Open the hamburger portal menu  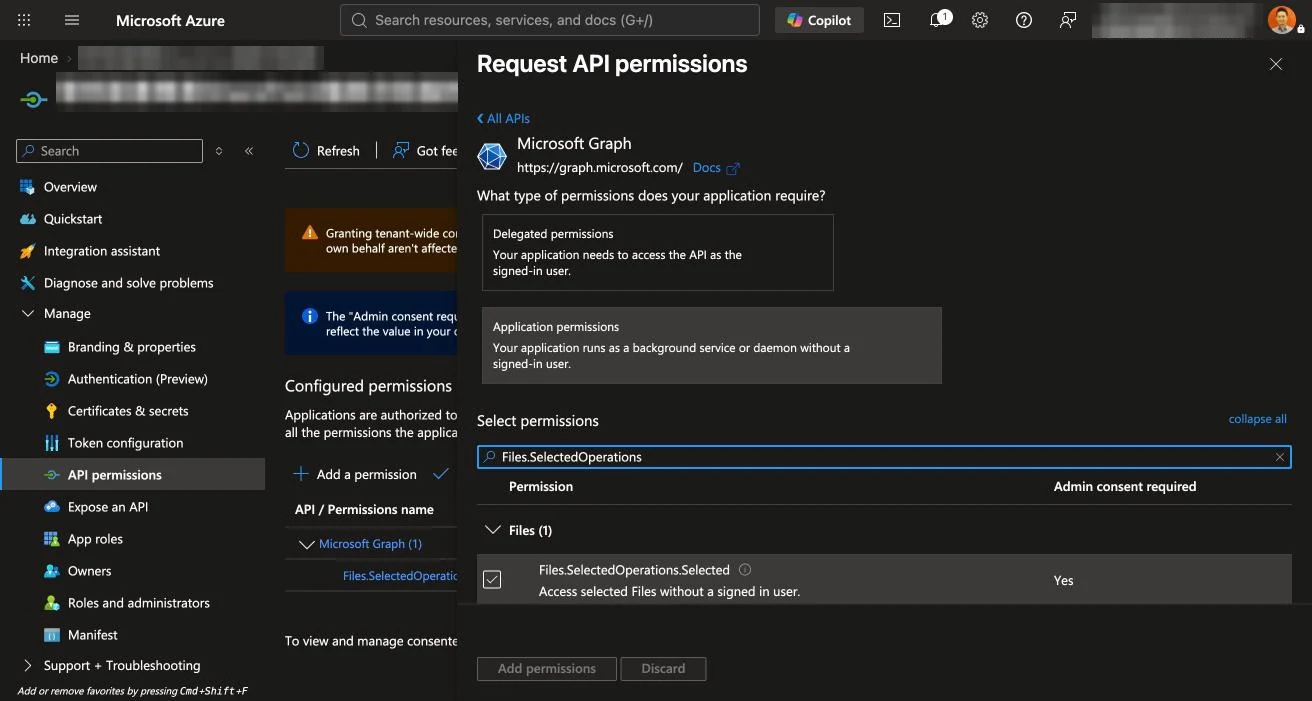click(72, 20)
